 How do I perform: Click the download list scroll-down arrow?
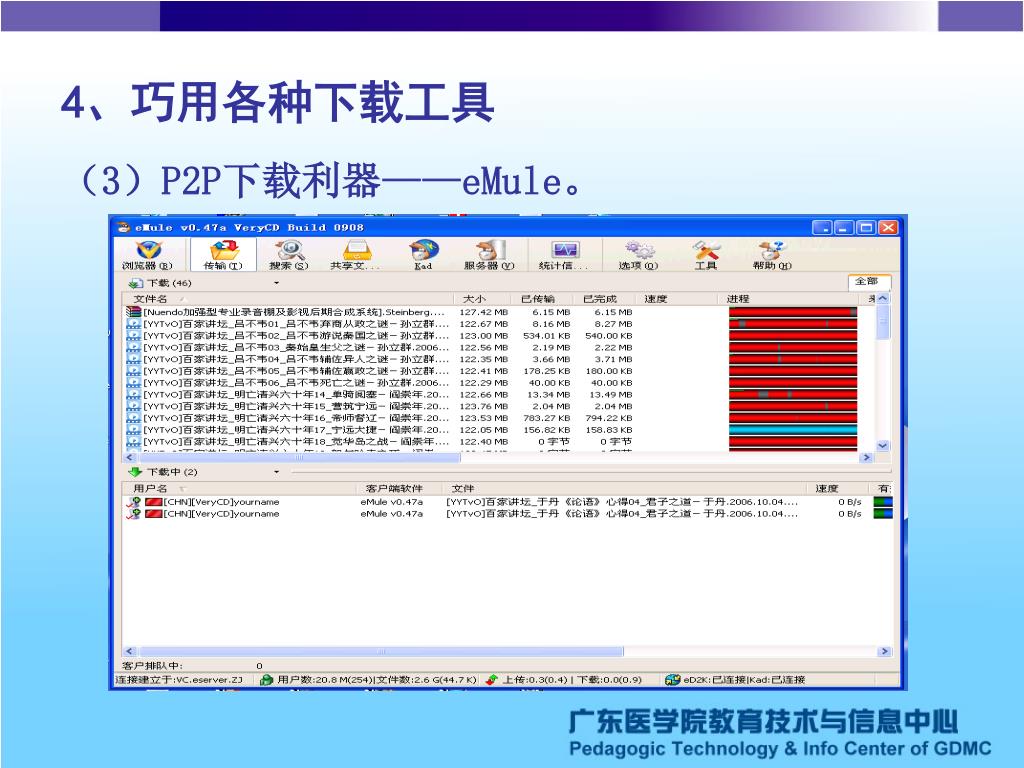coord(883,445)
